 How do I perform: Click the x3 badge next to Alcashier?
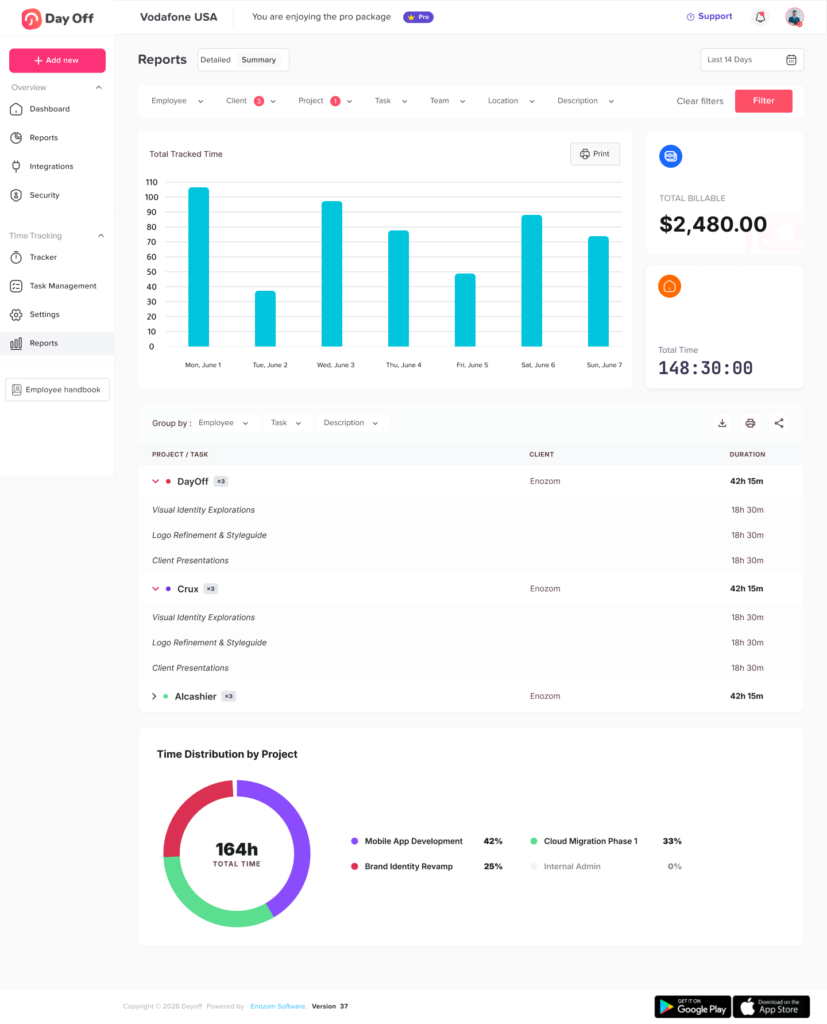229,696
